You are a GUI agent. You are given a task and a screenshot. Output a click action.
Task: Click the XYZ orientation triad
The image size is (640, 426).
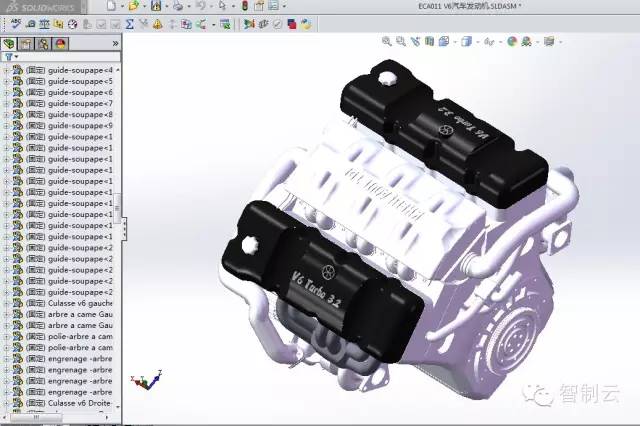pyautogui.click(x=147, y=380)
